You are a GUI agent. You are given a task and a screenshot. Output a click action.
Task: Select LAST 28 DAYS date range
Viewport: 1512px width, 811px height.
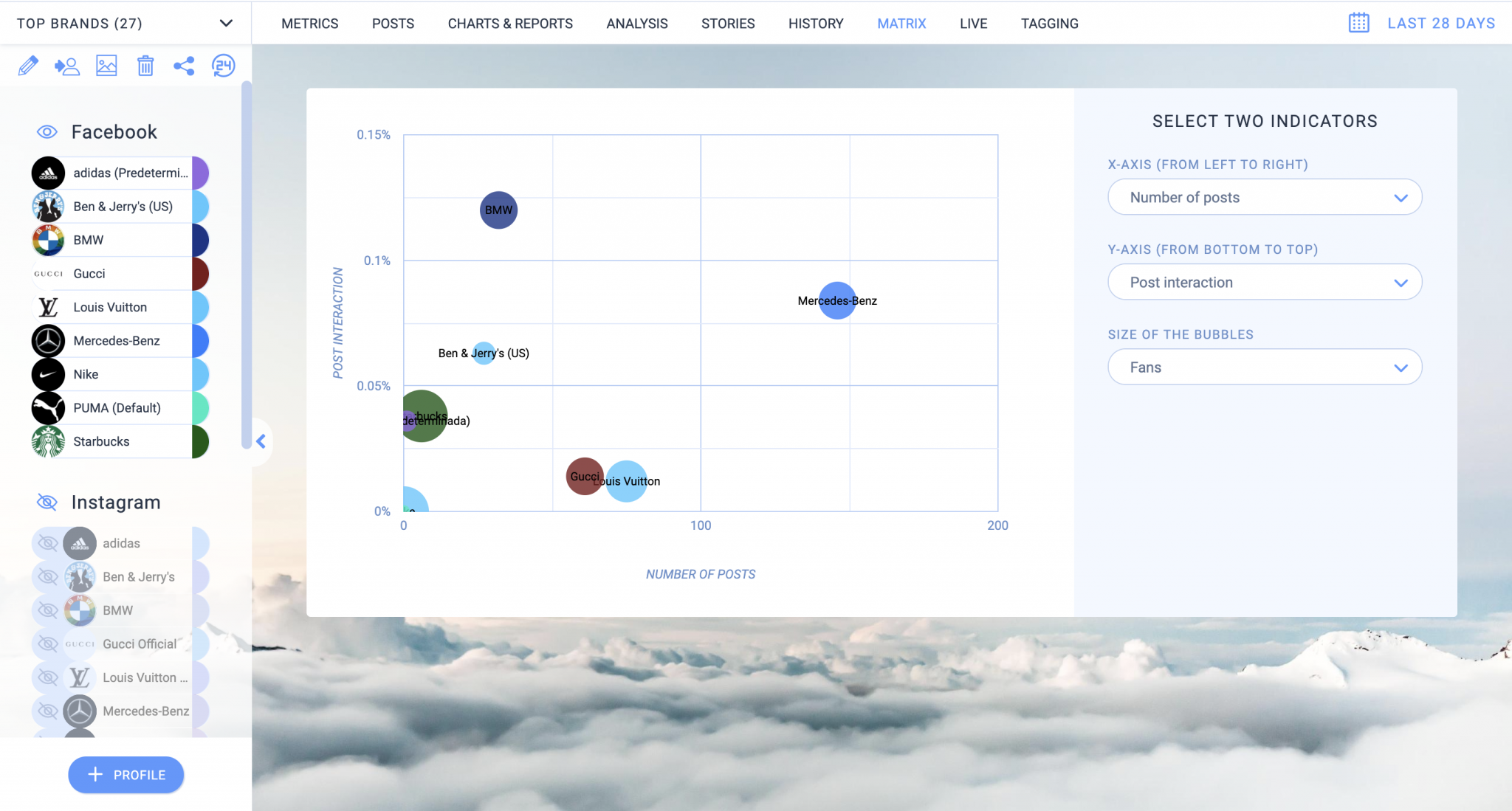coord(1441,23)
